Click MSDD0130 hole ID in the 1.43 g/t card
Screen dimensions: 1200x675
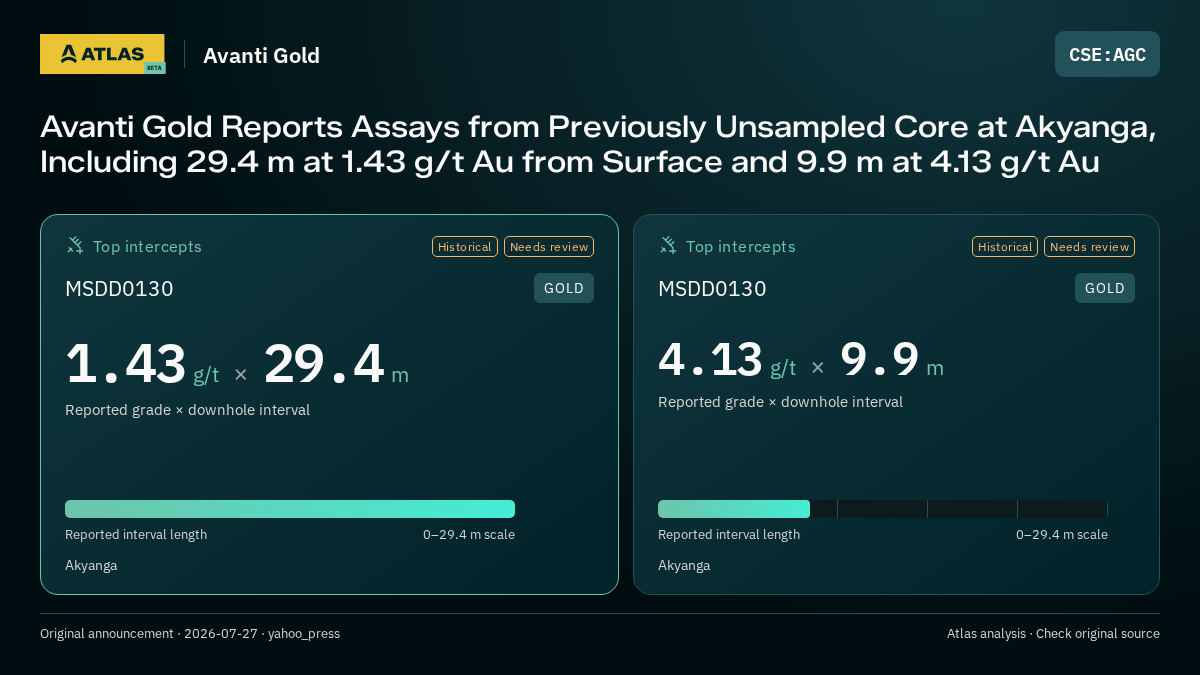[x=119, y=289]
